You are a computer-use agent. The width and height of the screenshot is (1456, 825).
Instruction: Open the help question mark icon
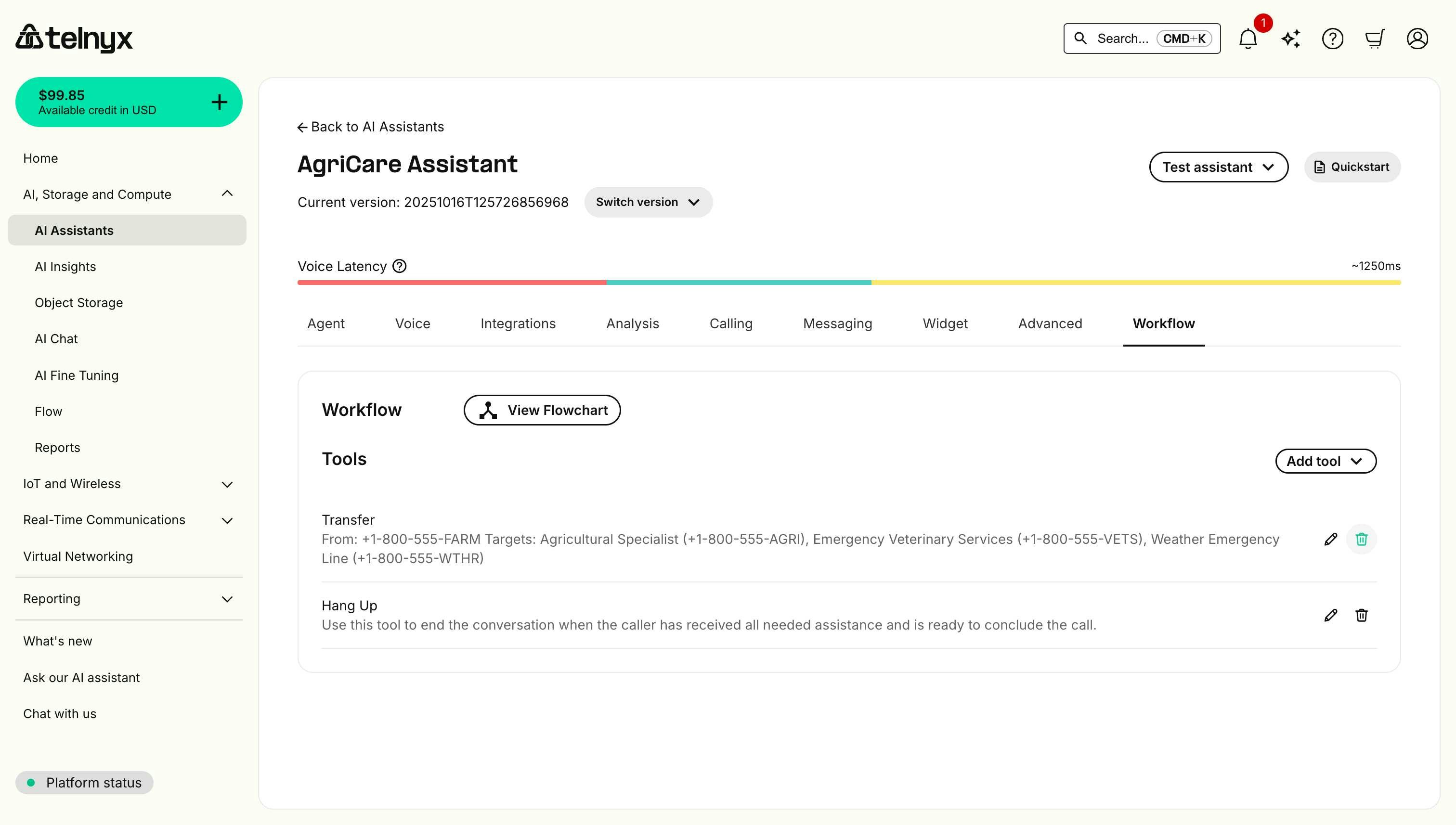coord(1332,38)
